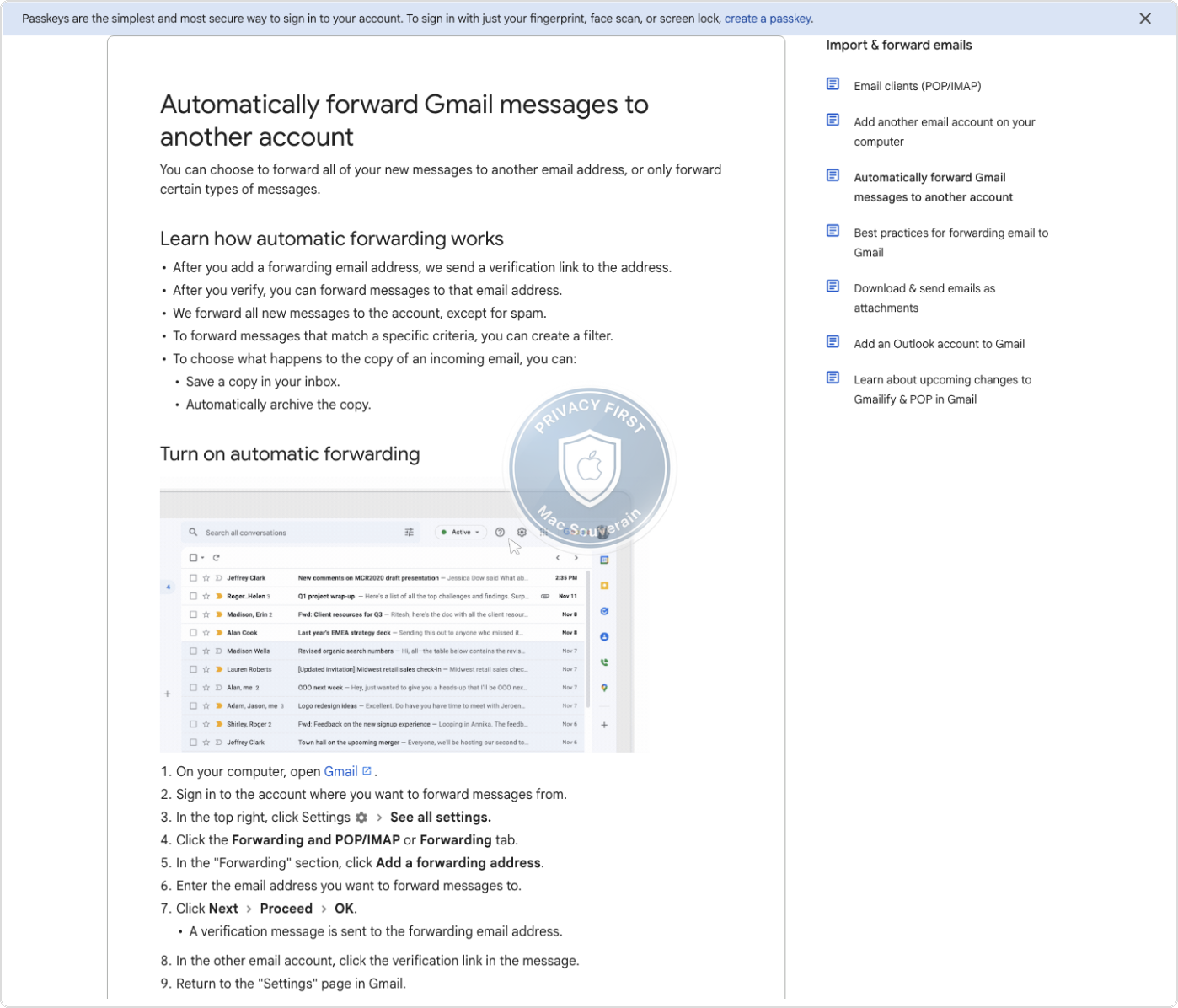Click the refresh icon in the Gmail screenshot
1178x1008 pixels.
pos(217,558)
